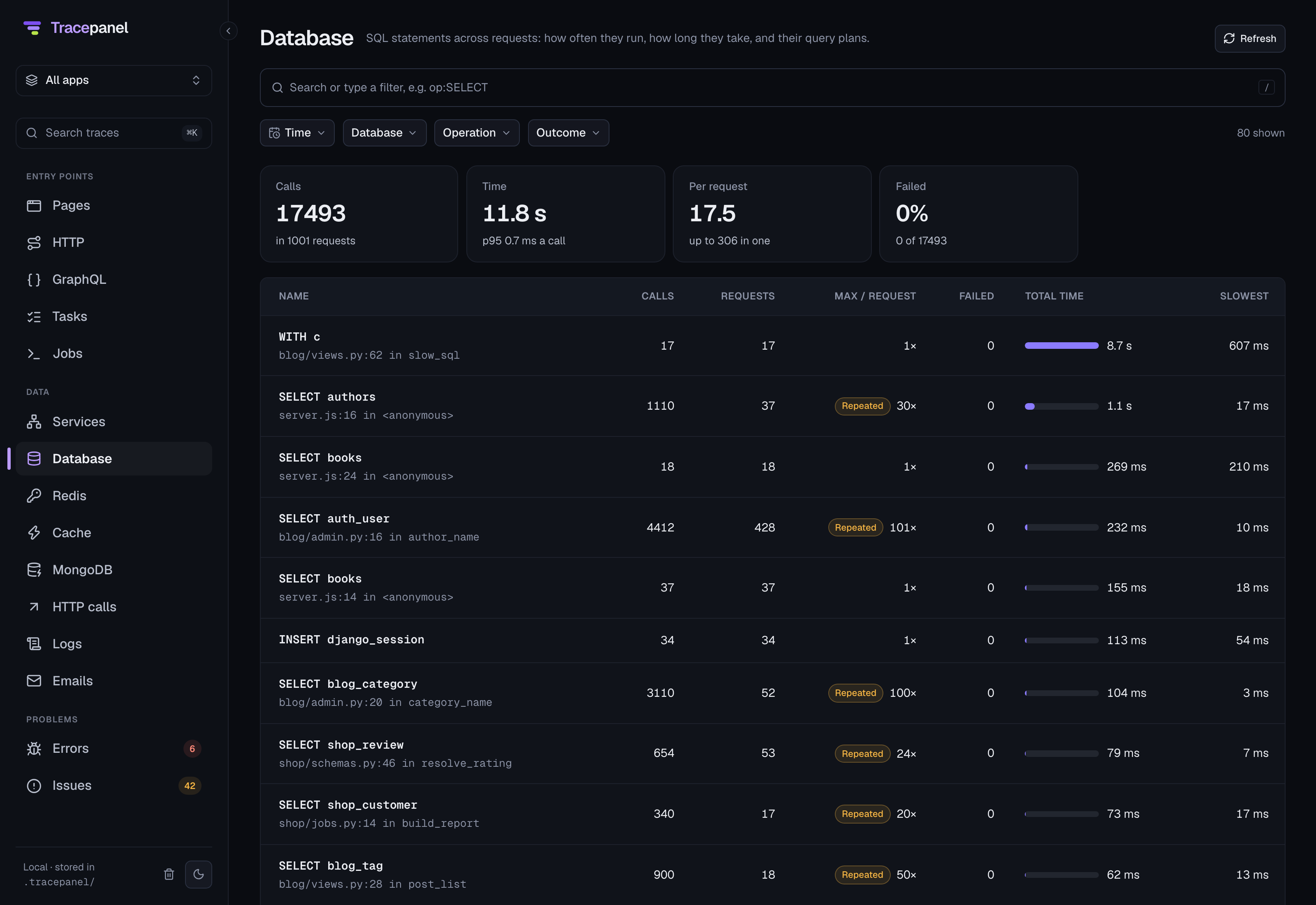
Task: Click the Refresh button
Action: tap(1250, 39)
